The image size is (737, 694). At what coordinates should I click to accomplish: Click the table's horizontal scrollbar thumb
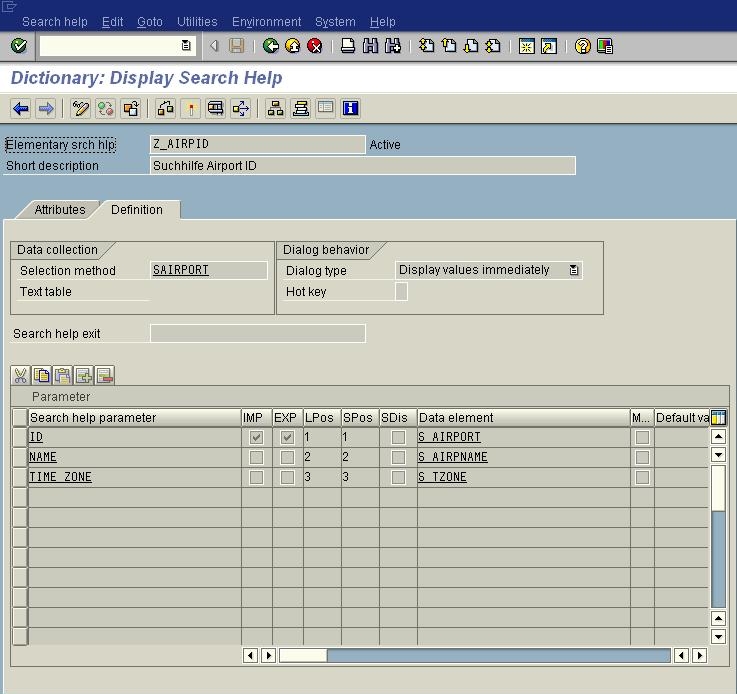tap(303, 655)
